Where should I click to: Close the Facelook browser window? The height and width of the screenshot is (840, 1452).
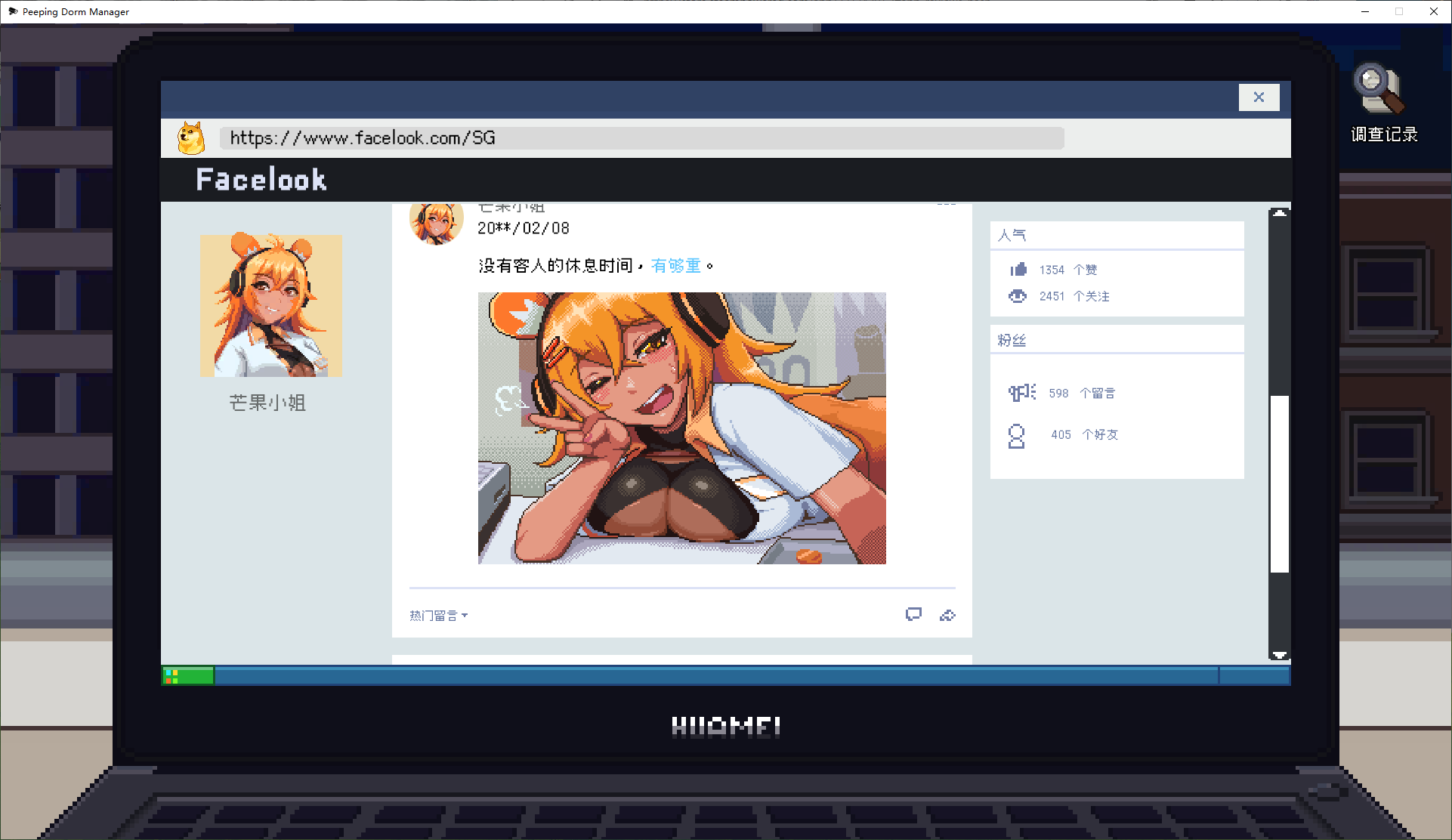pyautogui.click(x=1259, y=97)
